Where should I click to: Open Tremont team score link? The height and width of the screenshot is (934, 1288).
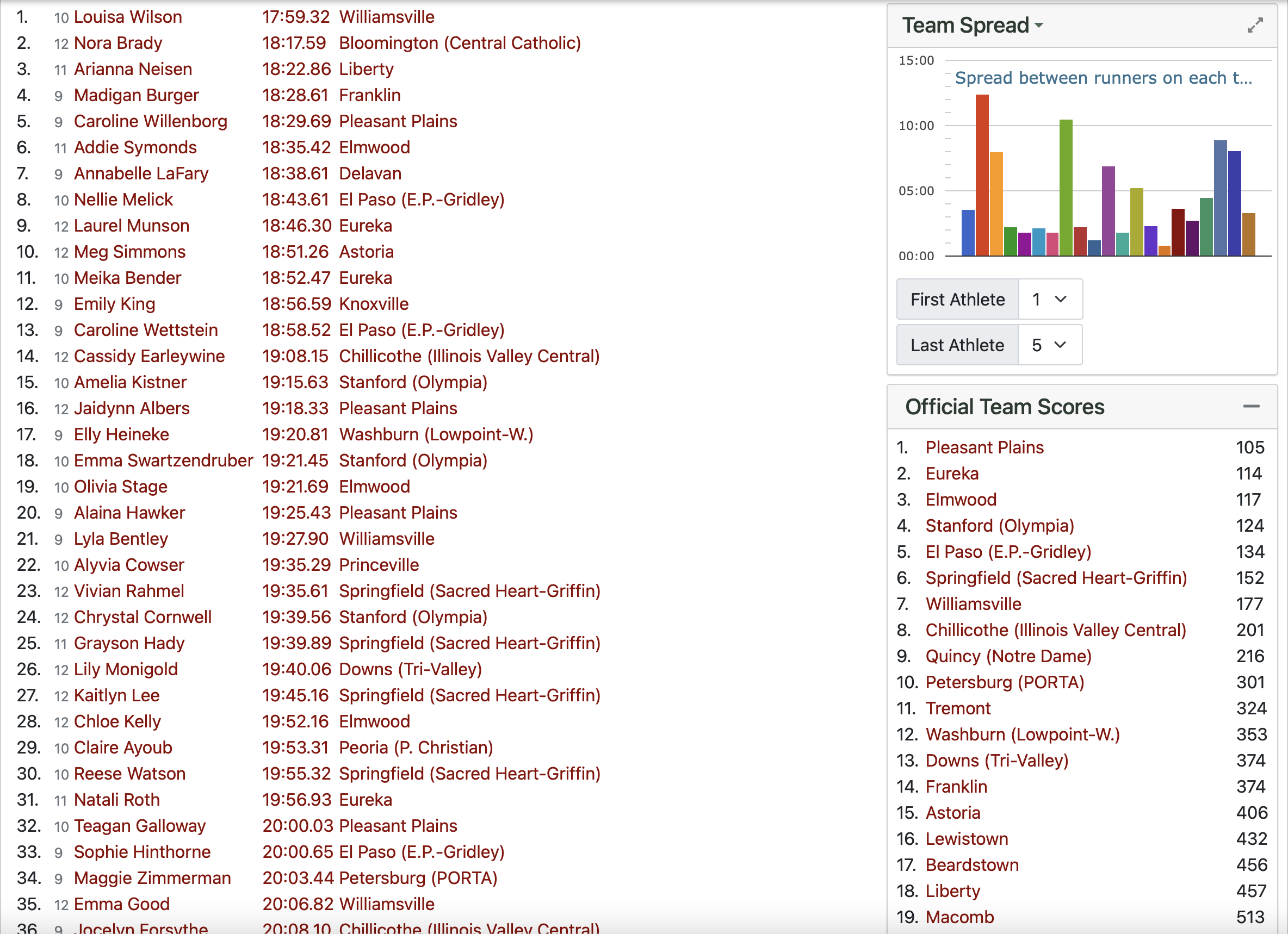pos(958,709)
